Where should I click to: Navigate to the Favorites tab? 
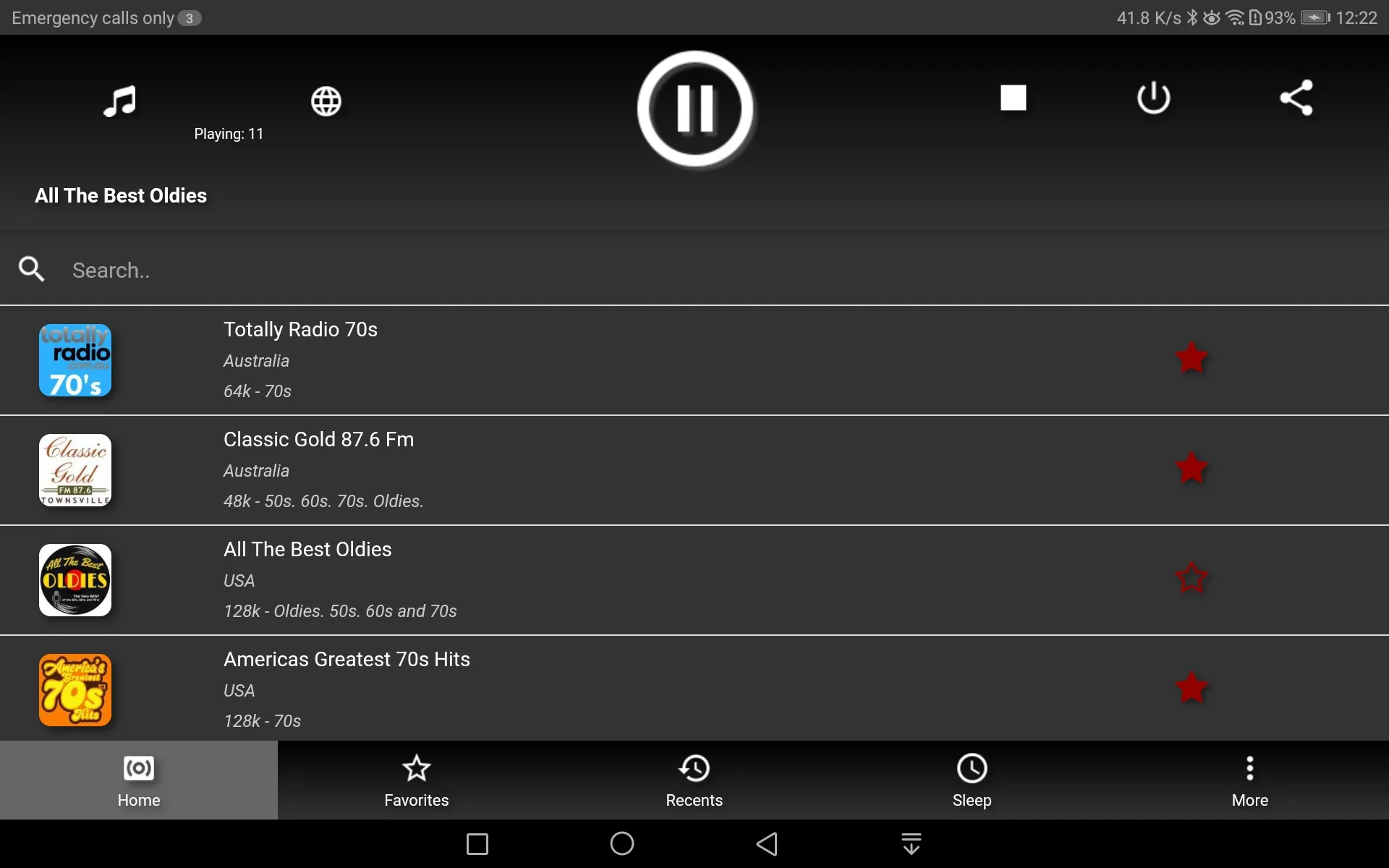[x=417, y=780]
